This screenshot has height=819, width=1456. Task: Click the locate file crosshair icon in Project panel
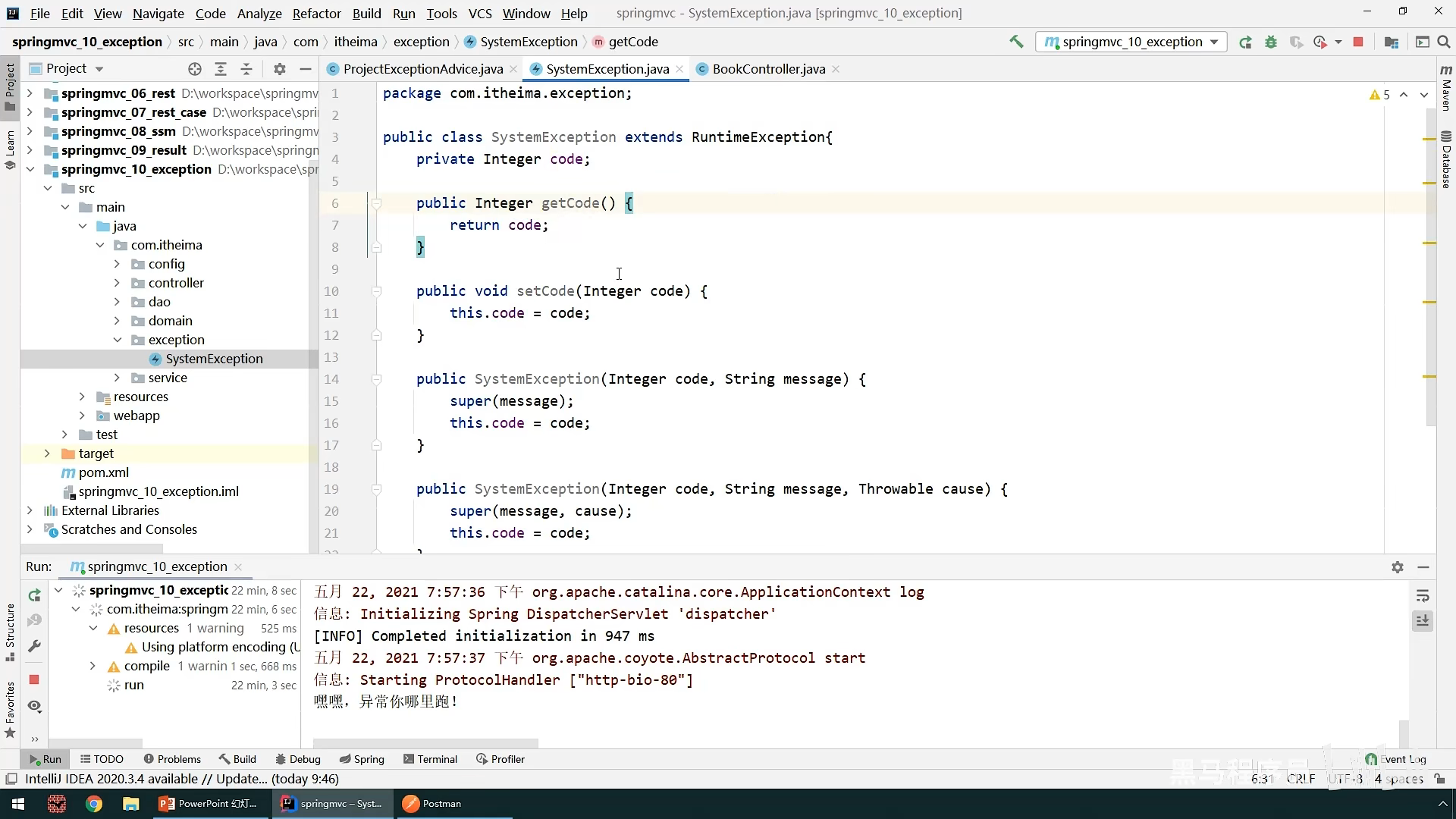click(x=195, y=69)
